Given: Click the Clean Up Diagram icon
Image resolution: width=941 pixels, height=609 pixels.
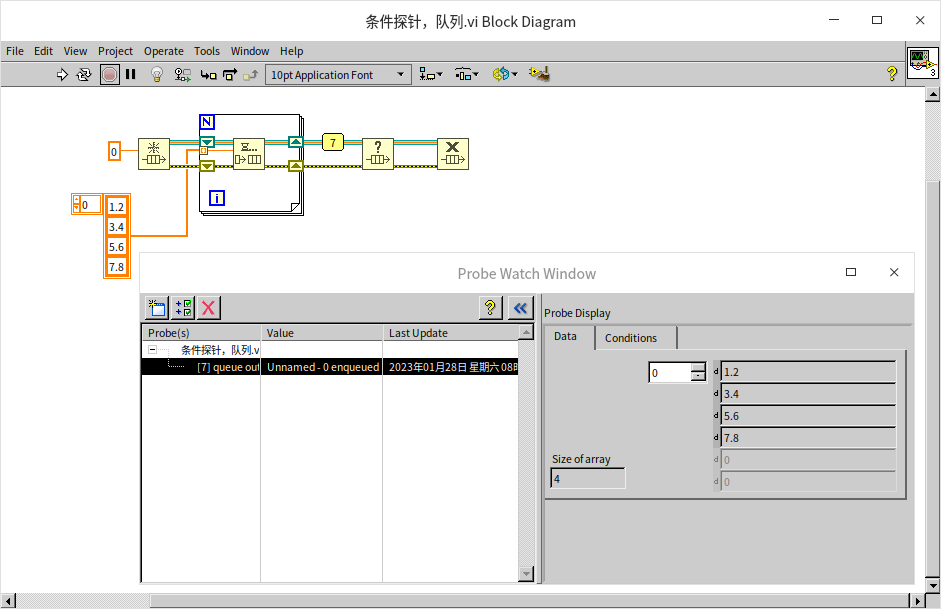Looking at the screenshot, I should point(540,74).
